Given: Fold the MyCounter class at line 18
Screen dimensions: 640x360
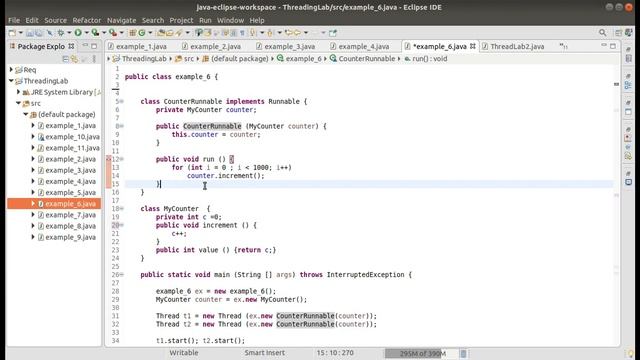Looking at the screenshot, I should click(122, 209).
